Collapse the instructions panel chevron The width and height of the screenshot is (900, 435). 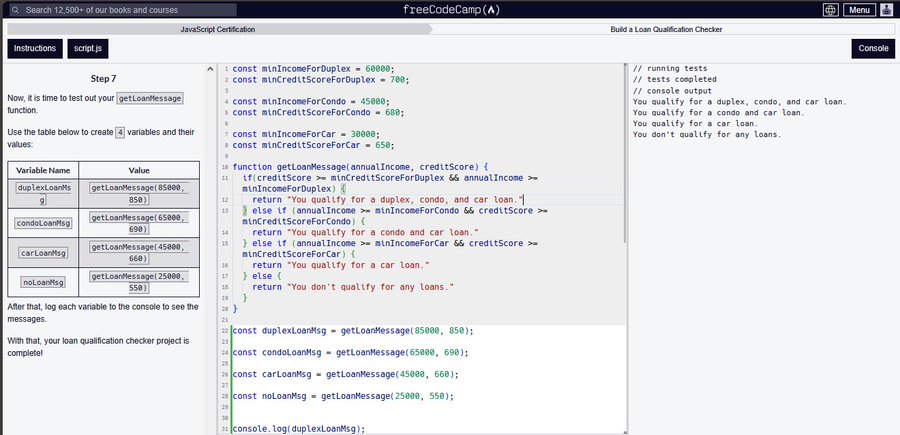point(210,69)
